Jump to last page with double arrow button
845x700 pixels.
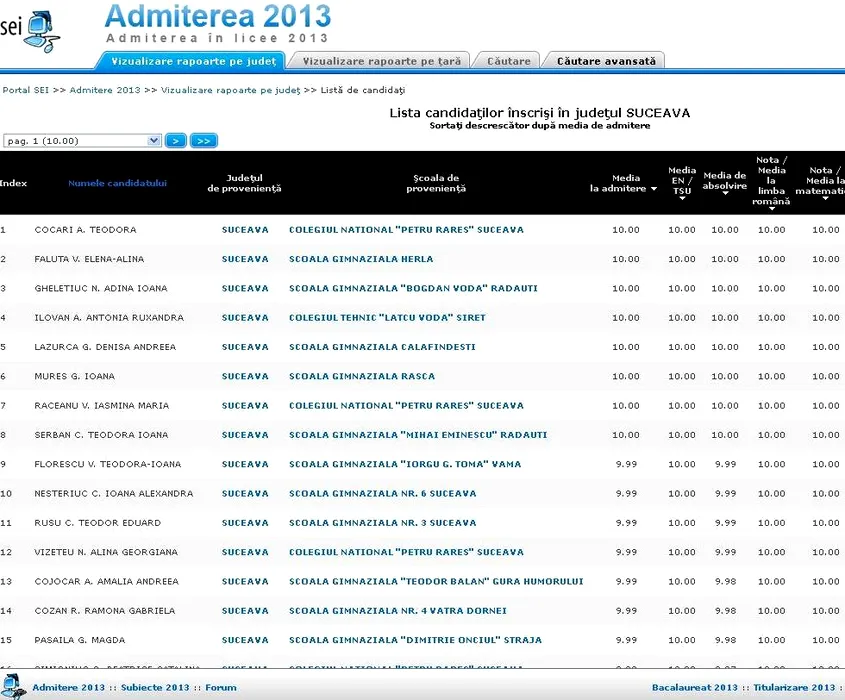(x=204, y=141)
